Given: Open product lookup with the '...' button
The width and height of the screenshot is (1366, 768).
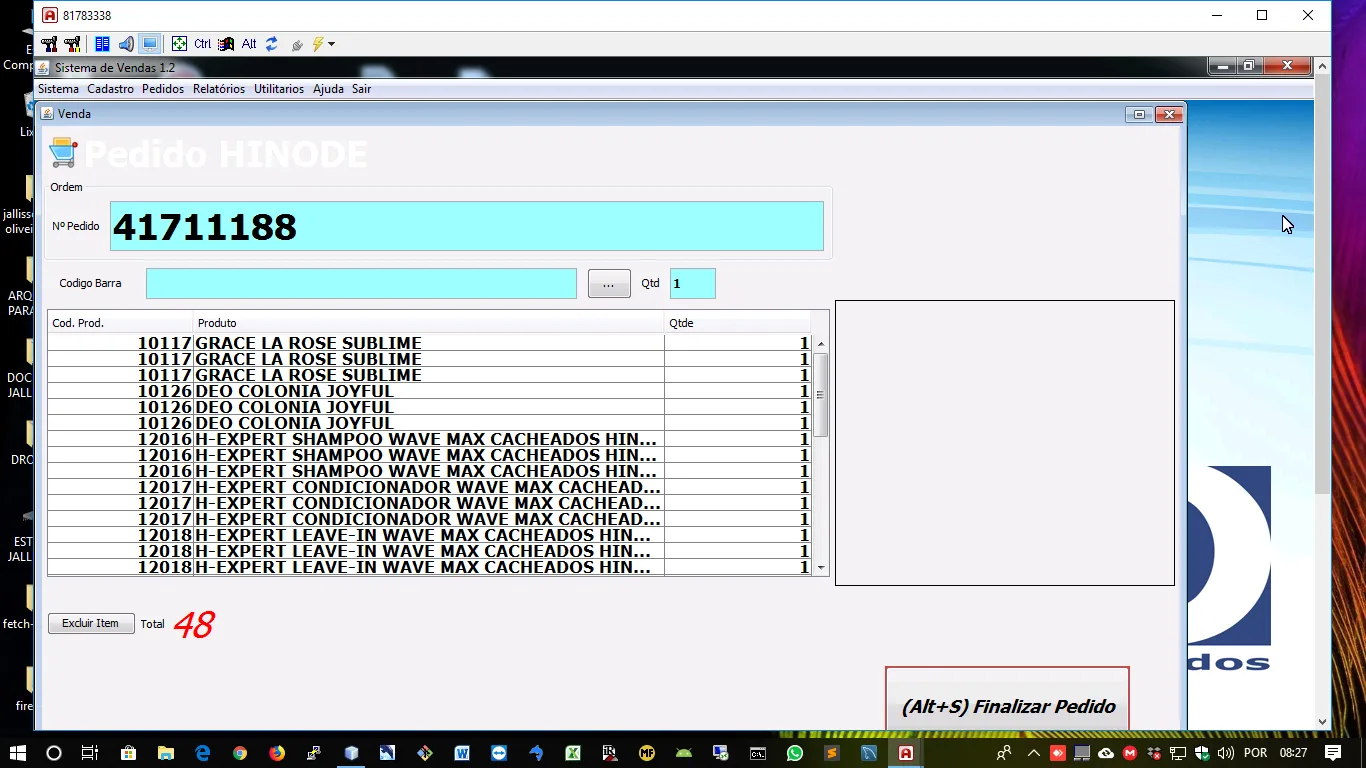Looking at the screenshot, I should 609,284.
